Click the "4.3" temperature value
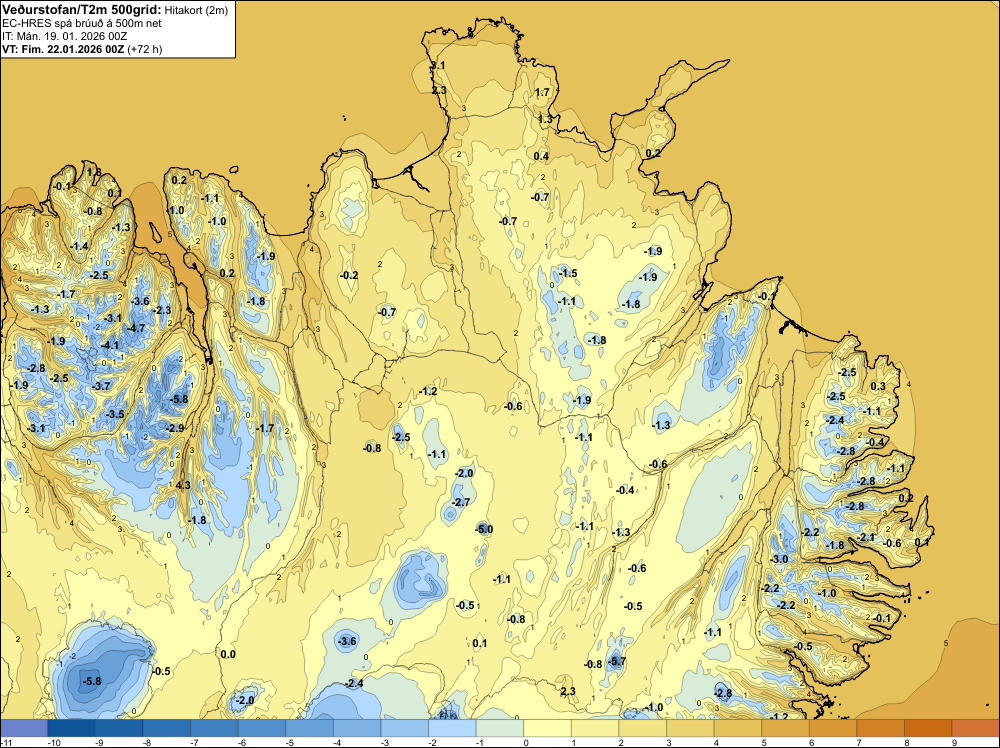 [183, 485]
